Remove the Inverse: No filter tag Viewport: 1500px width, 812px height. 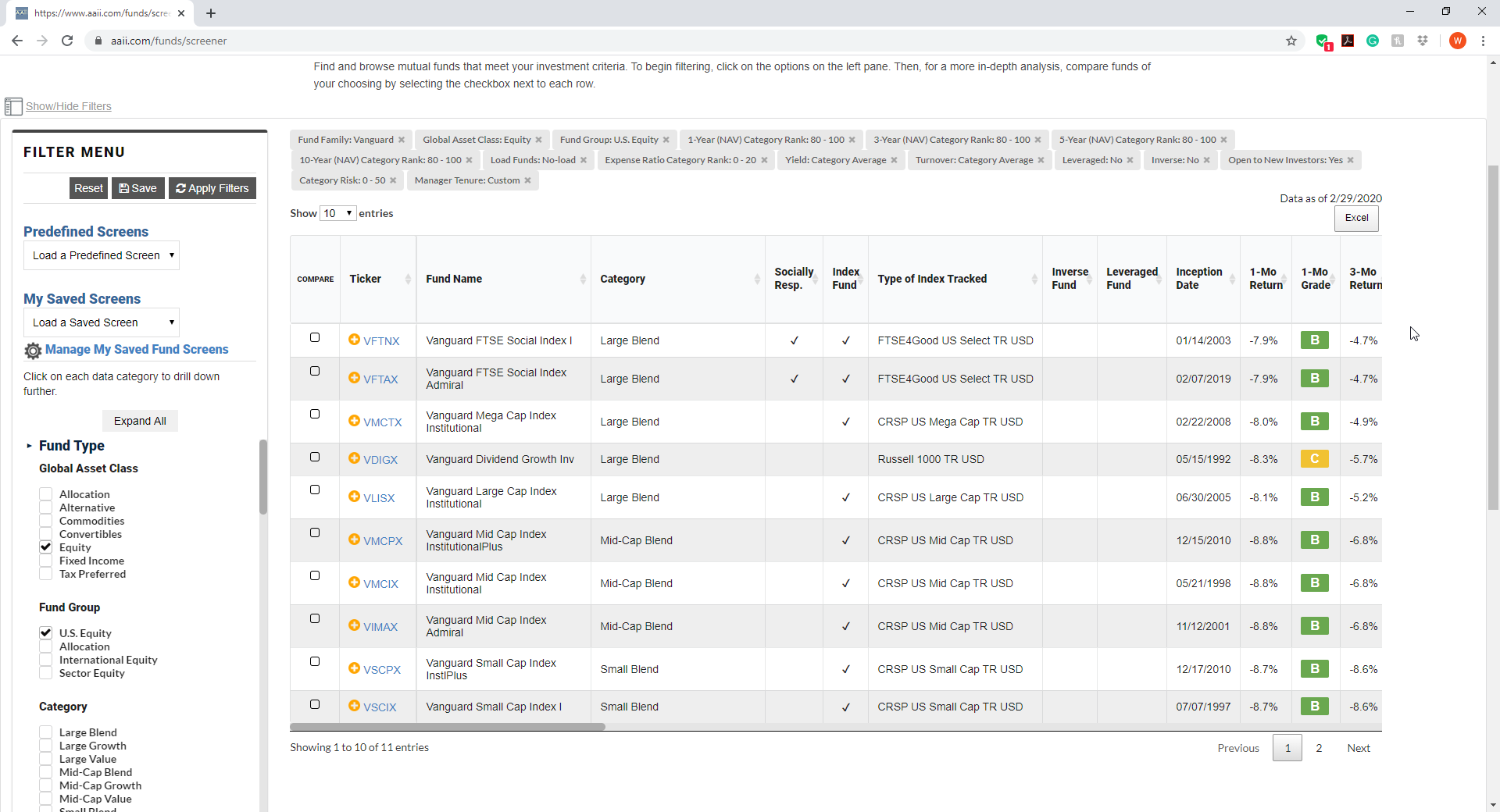pyautogui.click(x=1206, y=160)
